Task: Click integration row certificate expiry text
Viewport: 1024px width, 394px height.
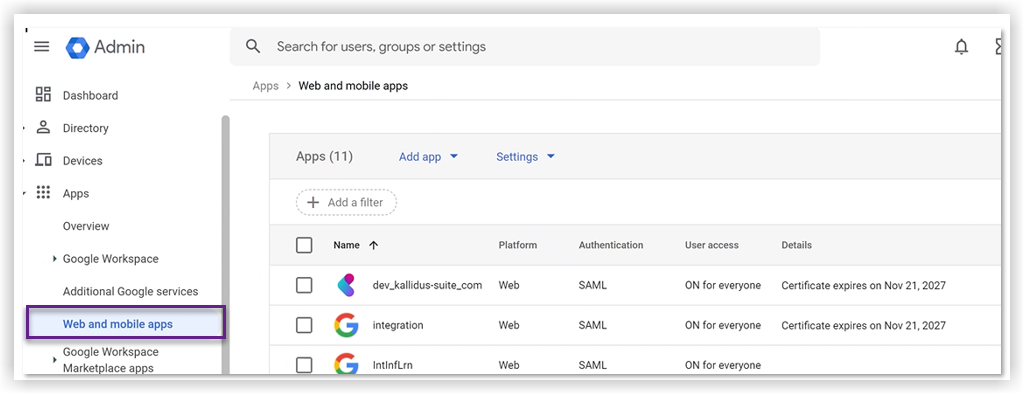Action: (x=863, y=325)
